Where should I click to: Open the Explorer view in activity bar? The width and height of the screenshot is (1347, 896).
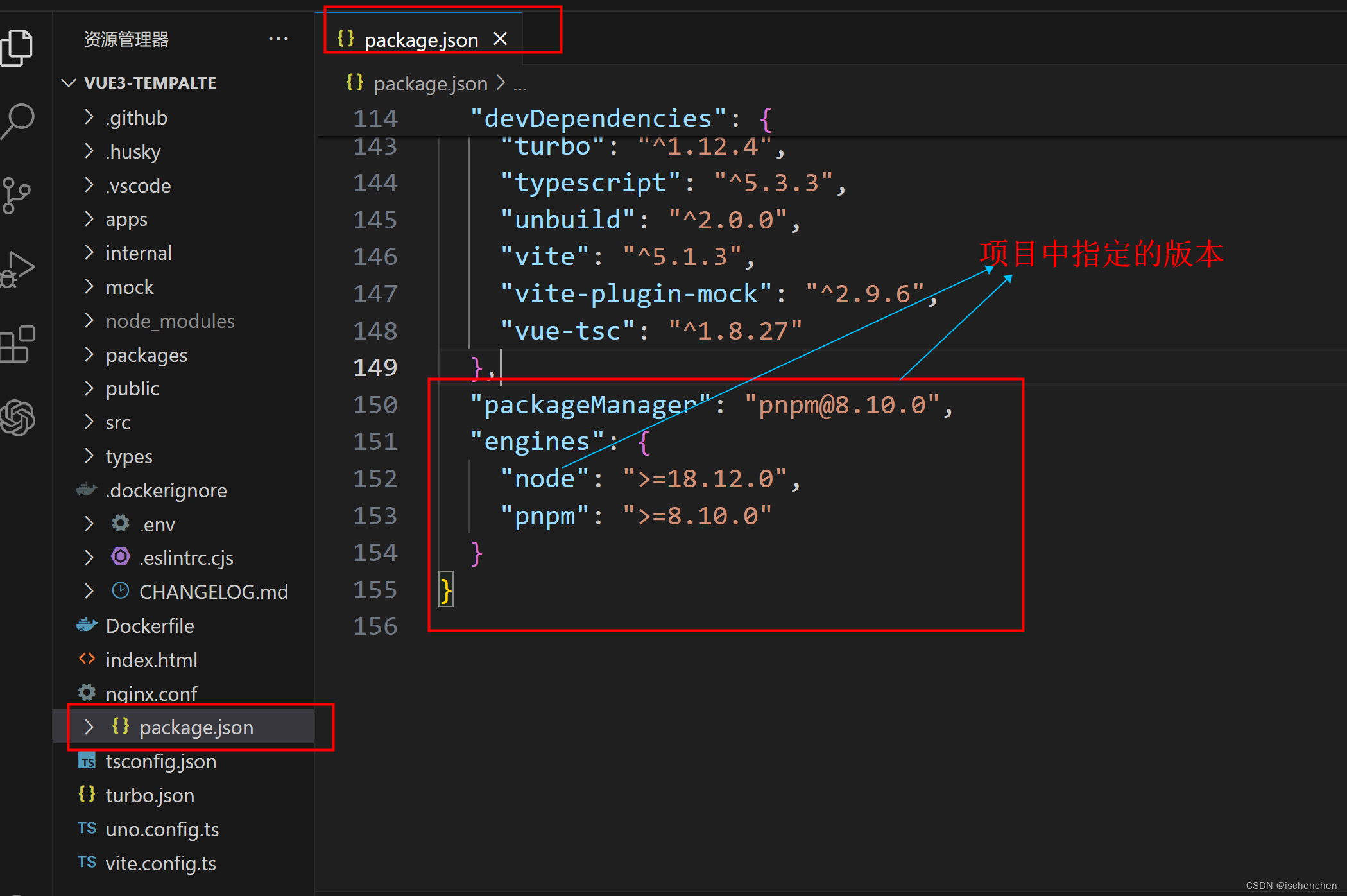(x=17, y=47)
